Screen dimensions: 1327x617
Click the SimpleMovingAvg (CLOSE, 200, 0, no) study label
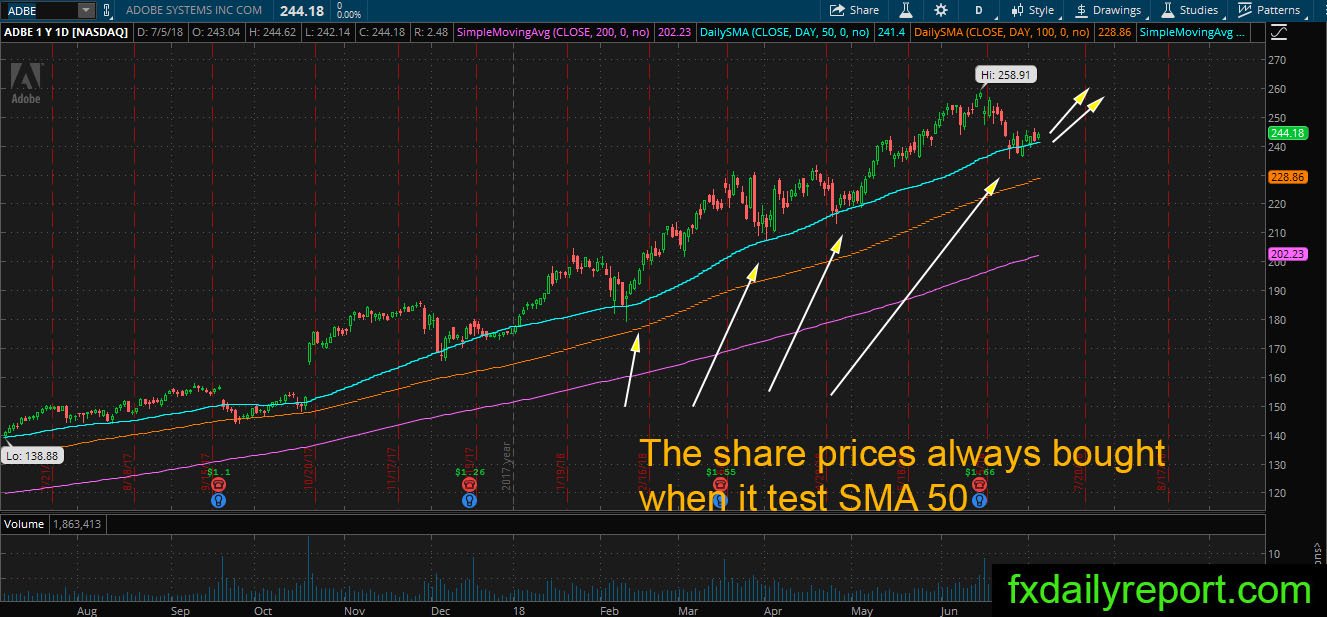coord(553,32)
